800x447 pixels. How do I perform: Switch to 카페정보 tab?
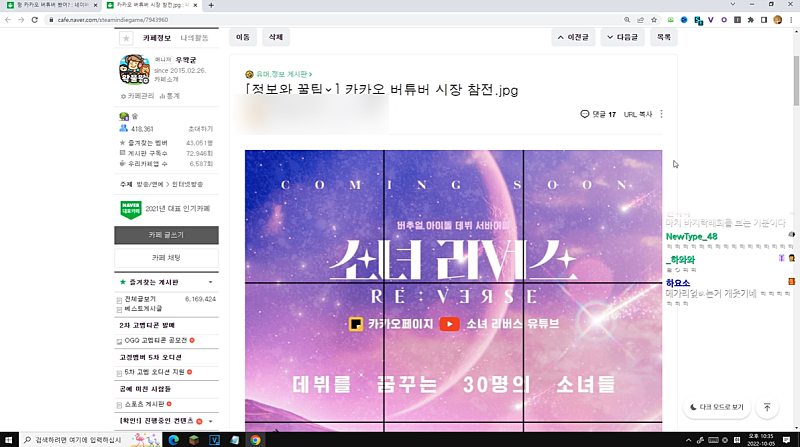tap(157, 38)
